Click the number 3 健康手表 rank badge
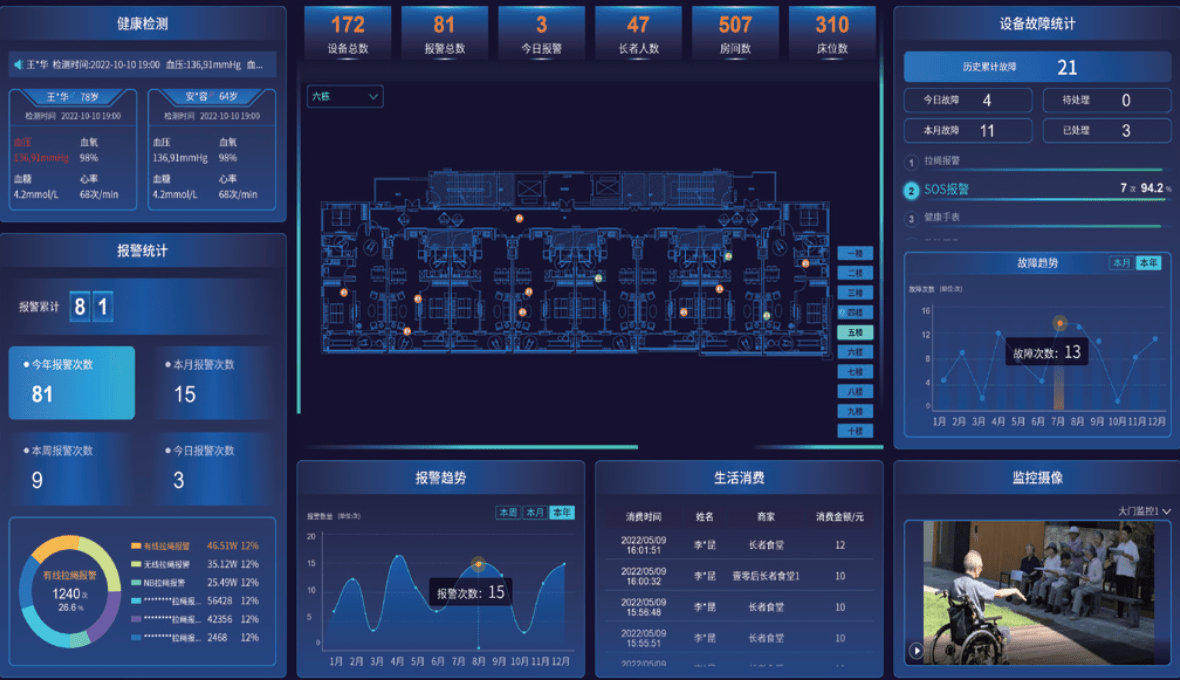 [x=911, y=218]
